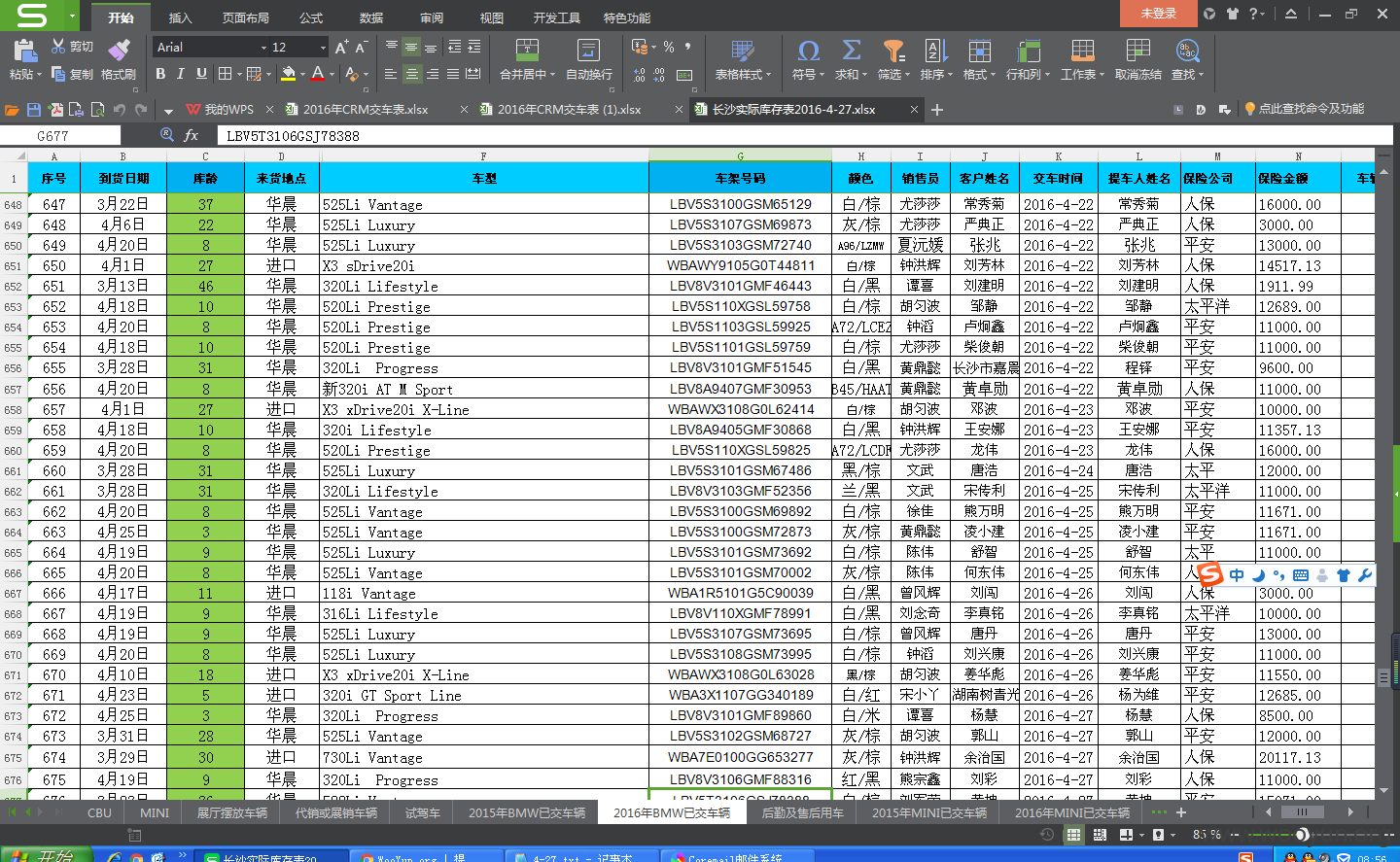
Task: Click the Copy (复制) icon
Action: pyautogui.click(x=58, y=74)
